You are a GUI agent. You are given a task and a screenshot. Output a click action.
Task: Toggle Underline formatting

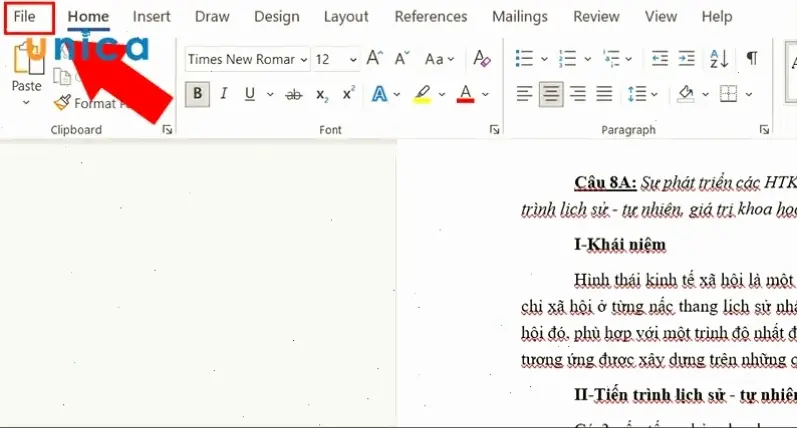pyautogui.click(x=250, y=94)
